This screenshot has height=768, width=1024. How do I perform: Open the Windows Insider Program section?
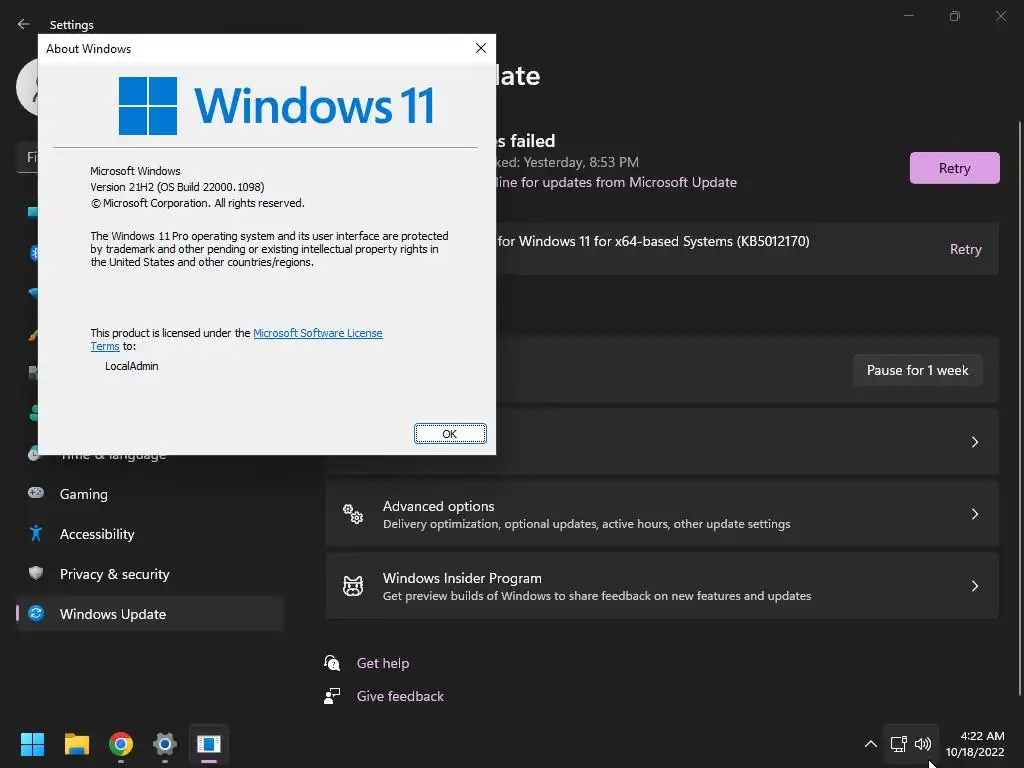pos(662,586)
